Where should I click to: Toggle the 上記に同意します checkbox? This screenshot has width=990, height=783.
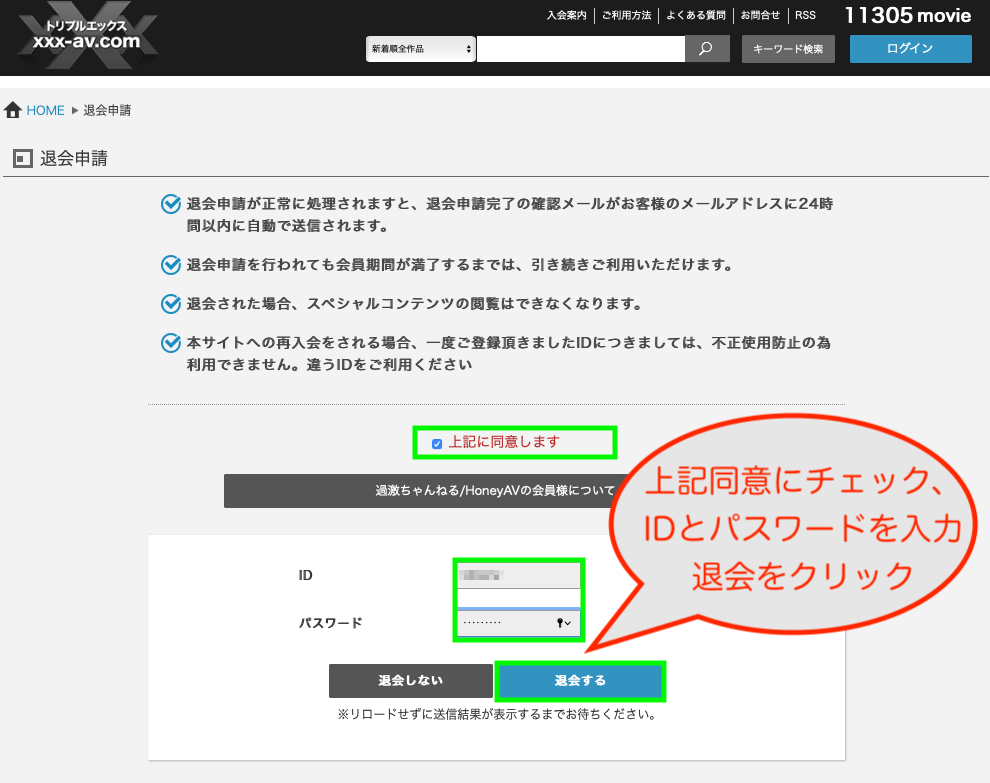click(437, 443)
